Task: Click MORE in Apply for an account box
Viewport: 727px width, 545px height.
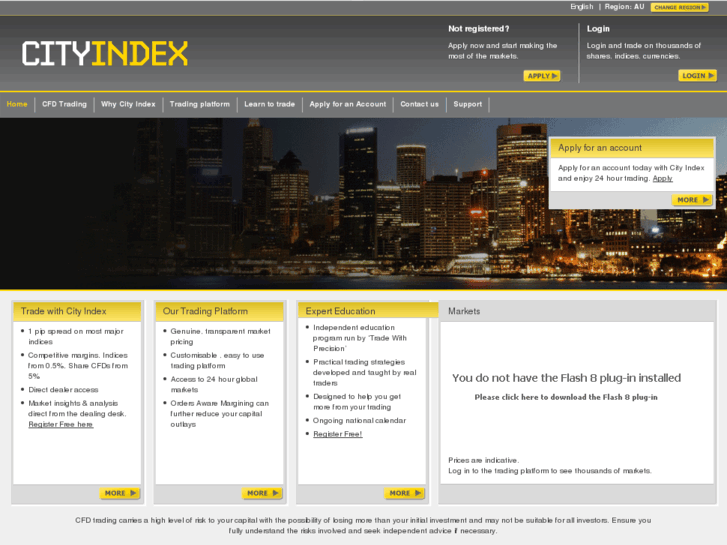Action: click(692, 199)
